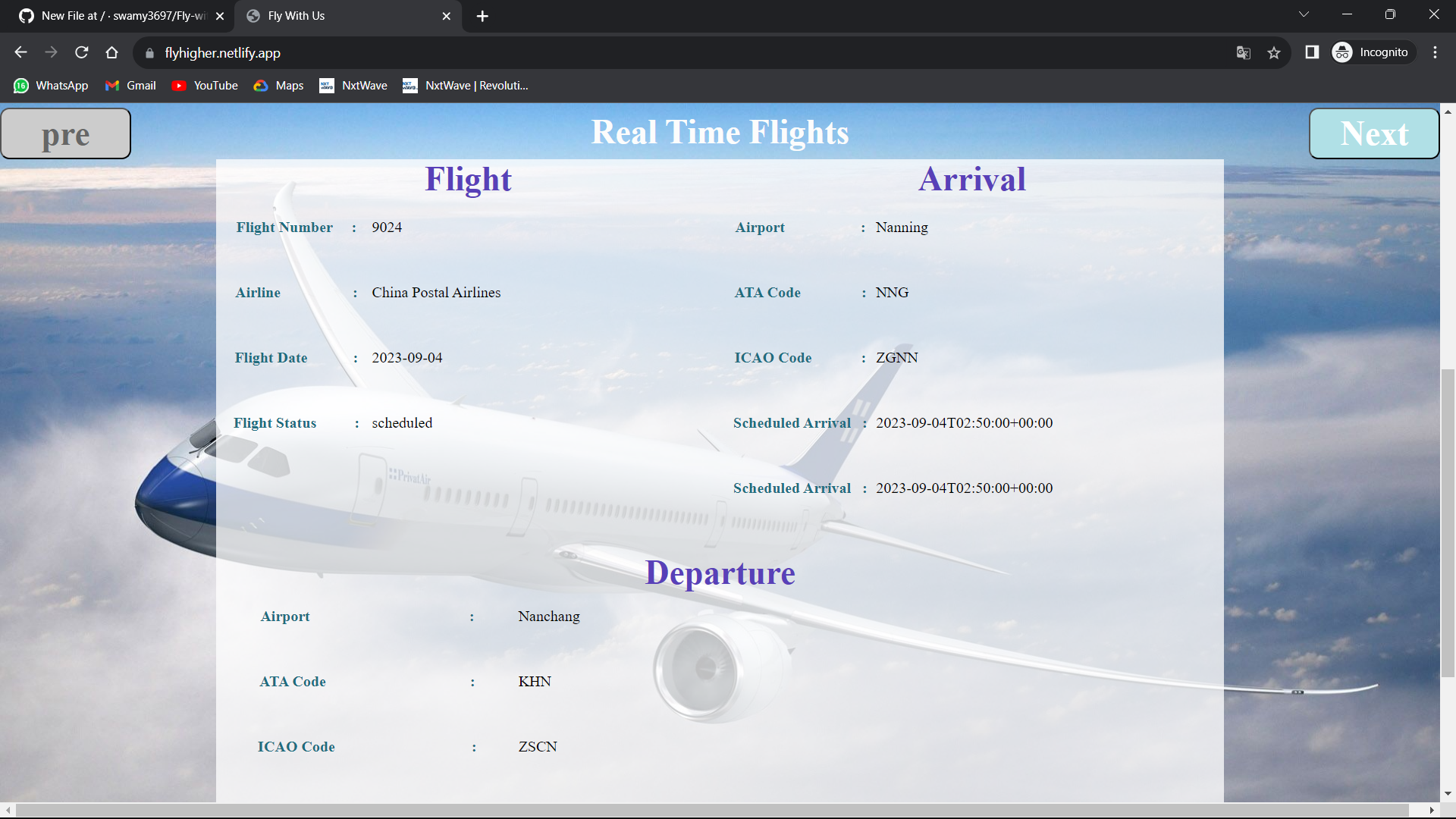Close the Fly With Us tab
Screen dimensions: 1456x819
click(x=446, y=16)
